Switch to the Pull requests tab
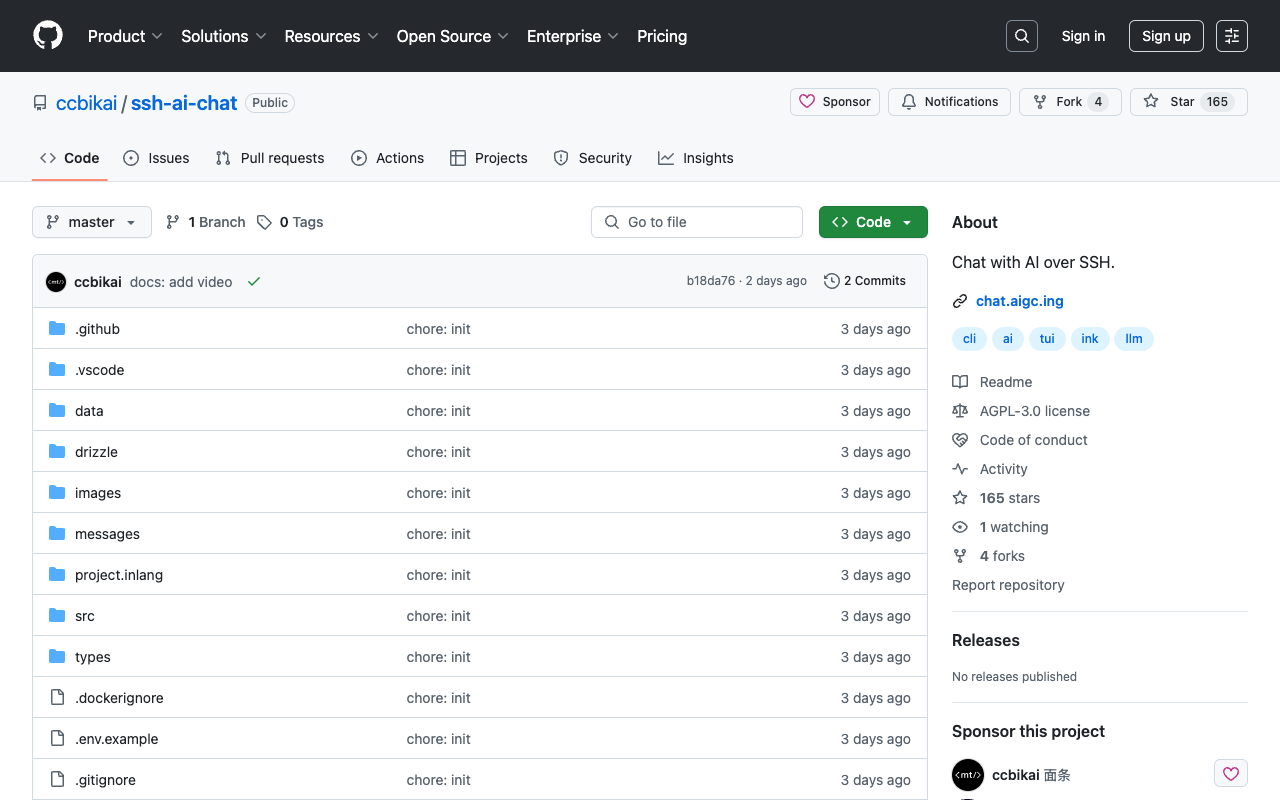 [x=270, y=158]
